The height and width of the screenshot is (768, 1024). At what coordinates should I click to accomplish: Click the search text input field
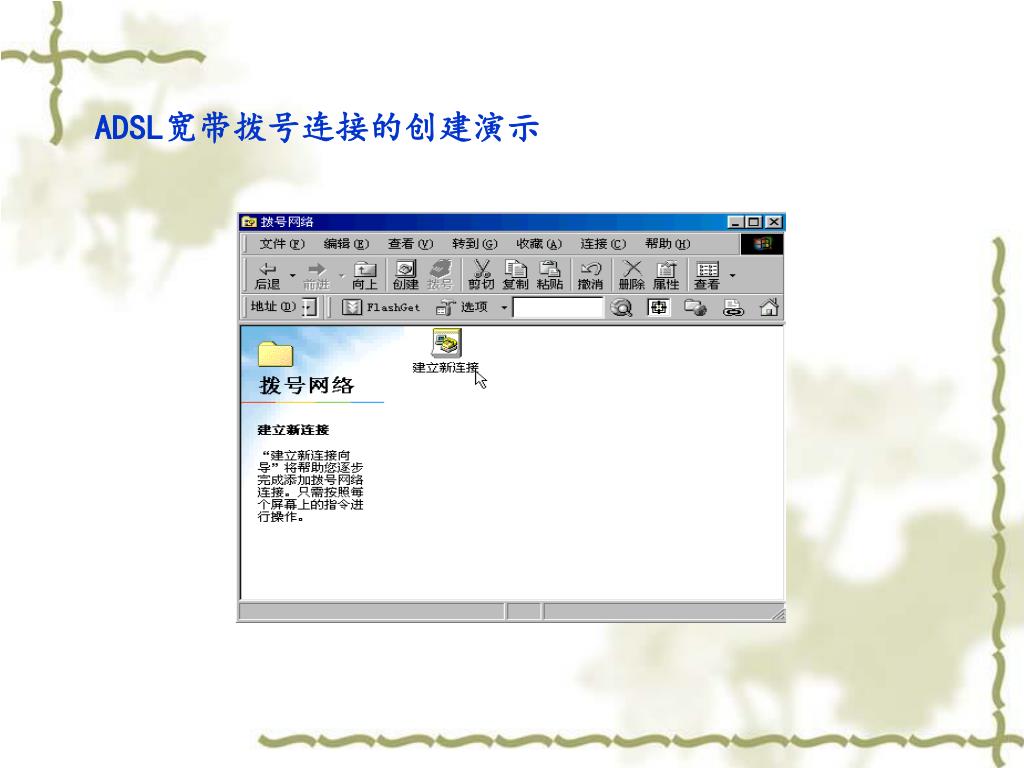click(x=558, y=307)
